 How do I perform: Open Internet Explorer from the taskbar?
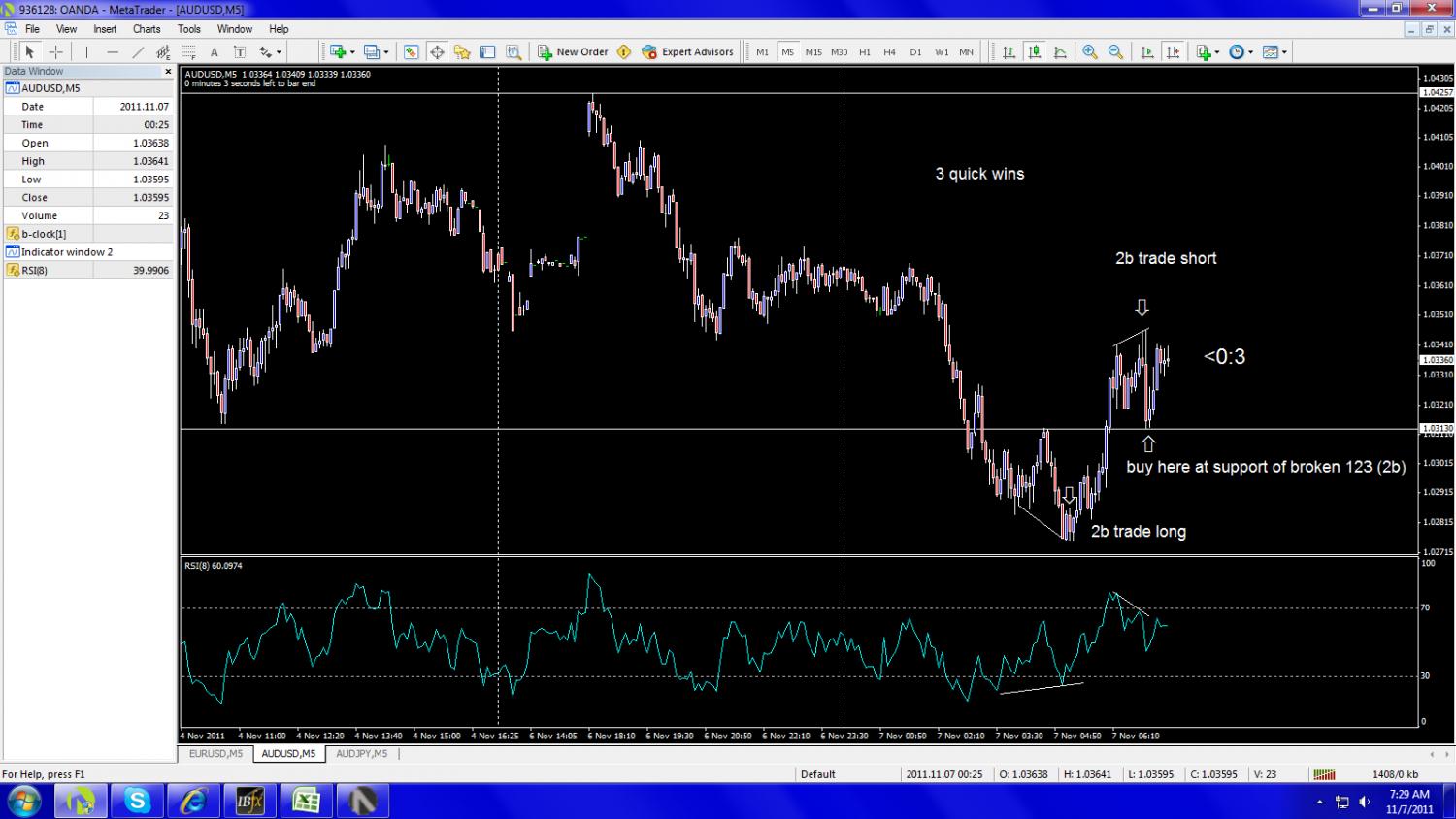[193, 801]
